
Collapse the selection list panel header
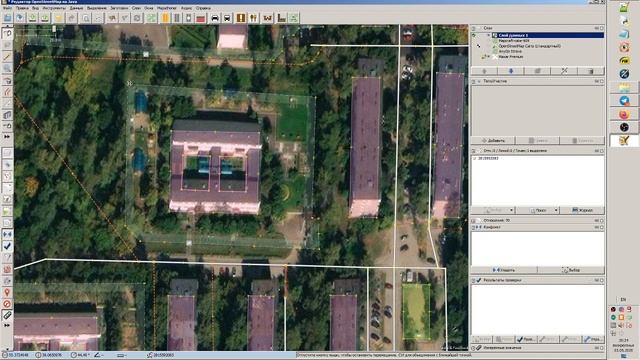tap(474, 151)
